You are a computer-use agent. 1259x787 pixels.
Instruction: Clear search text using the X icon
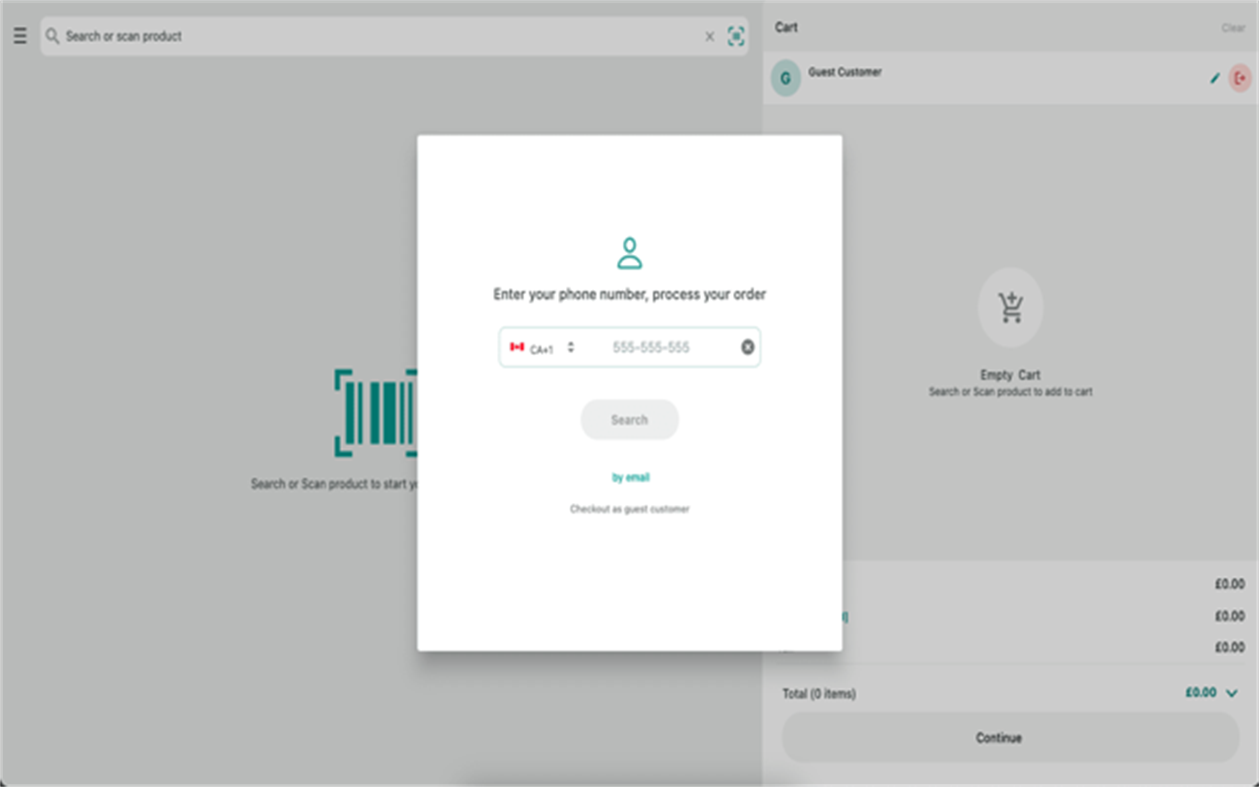709,36
